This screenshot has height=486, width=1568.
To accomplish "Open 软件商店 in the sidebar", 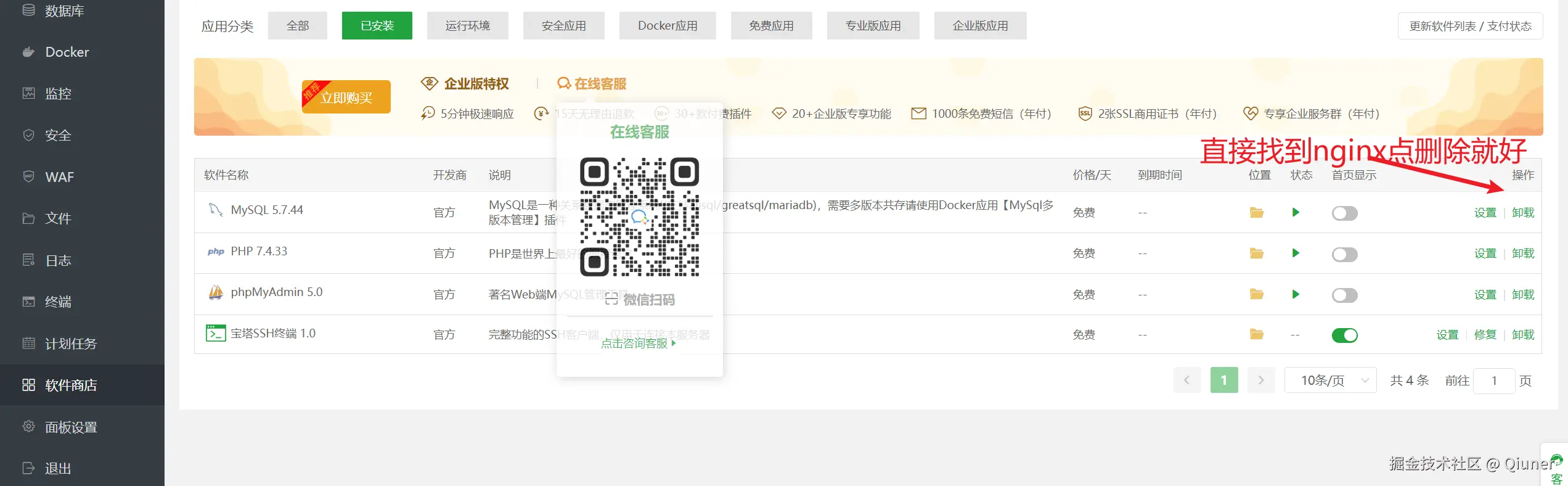I will click(82, 385).
